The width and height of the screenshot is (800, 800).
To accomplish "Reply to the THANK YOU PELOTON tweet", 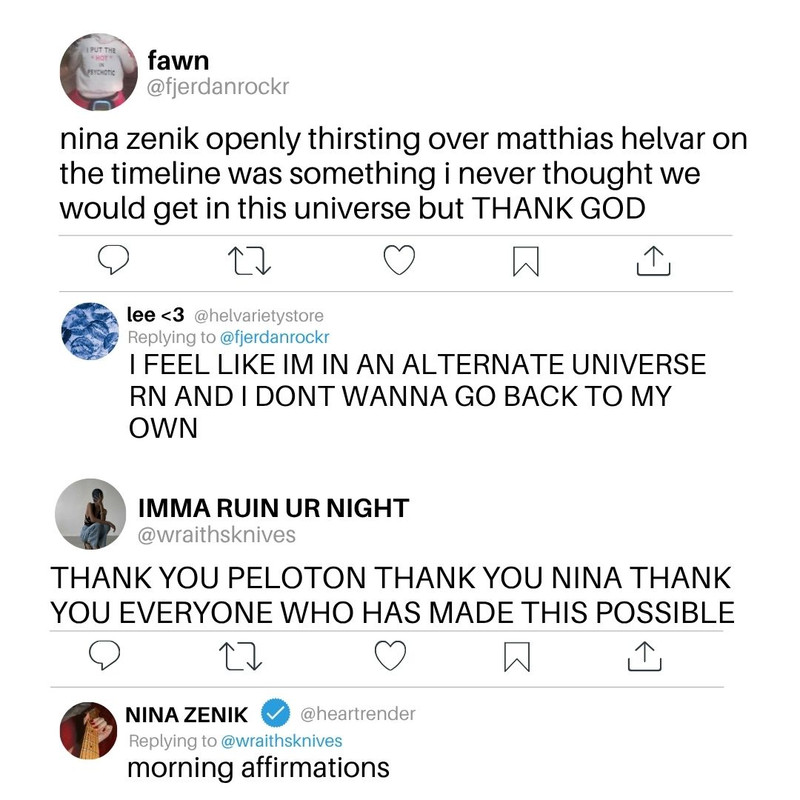I will point(105,655).
